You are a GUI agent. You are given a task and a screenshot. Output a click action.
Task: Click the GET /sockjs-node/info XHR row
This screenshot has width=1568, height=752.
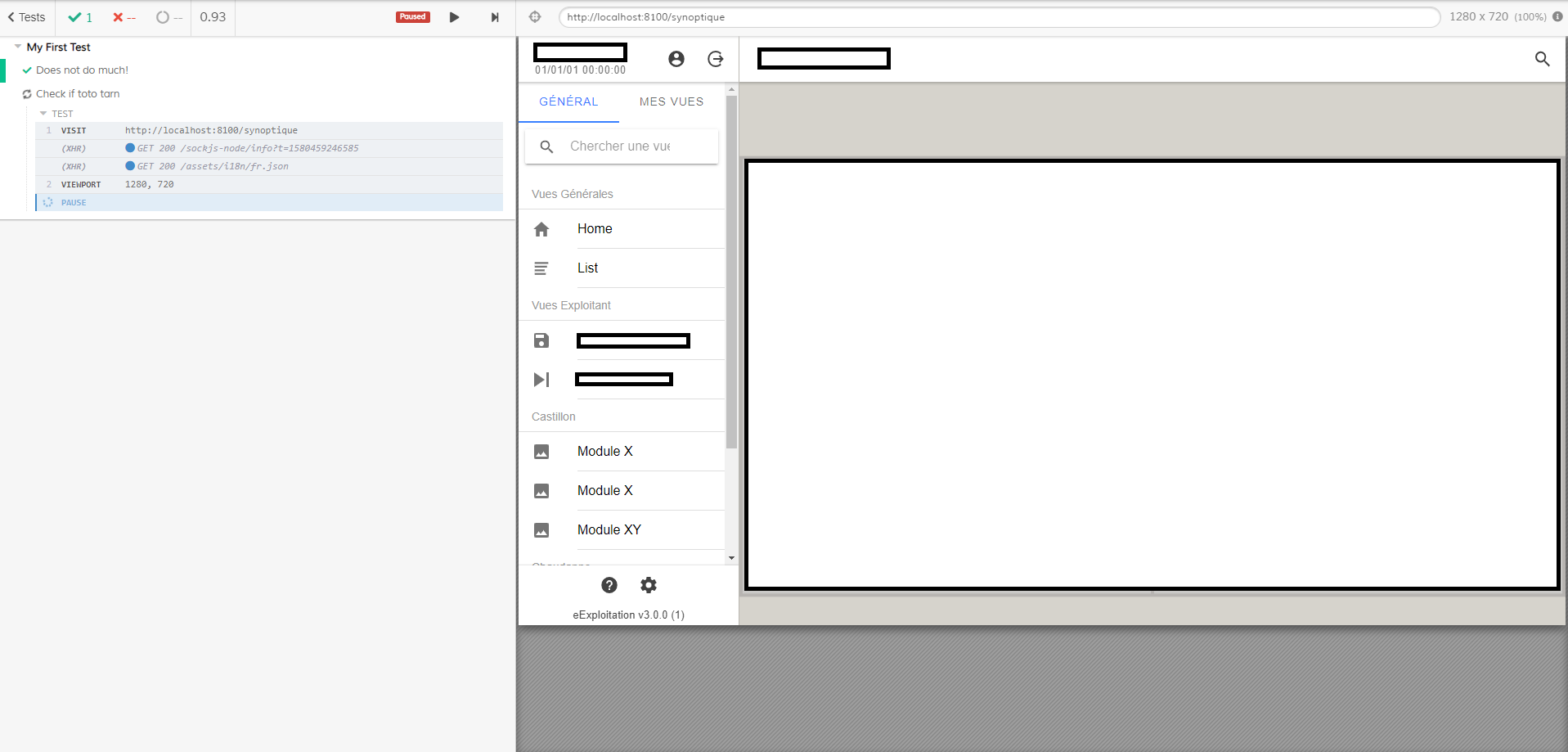point(269,149)
